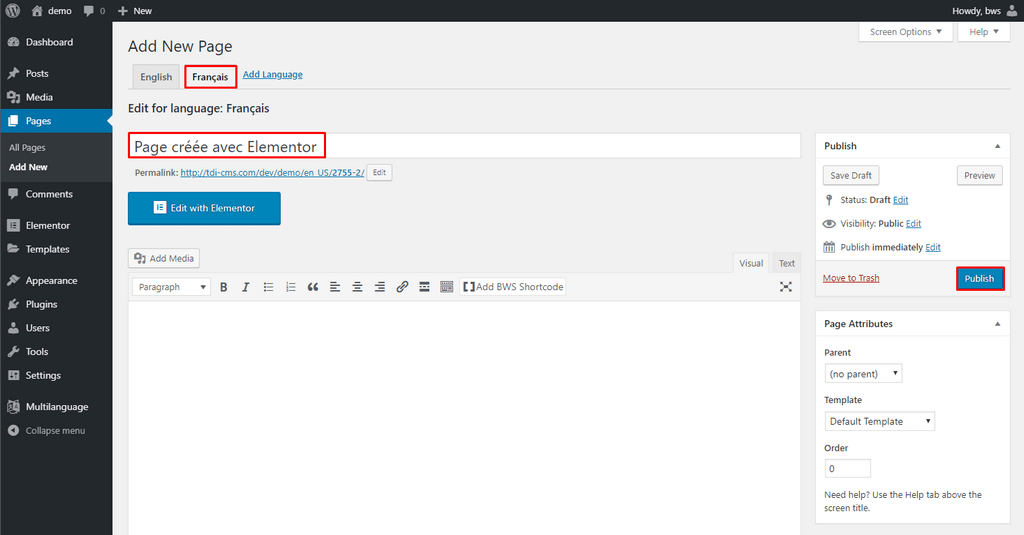Image resolution: width=1024 pixels, height=535 pixels.
Task: Insert a numbered list
Action: [x=291, y=287]
